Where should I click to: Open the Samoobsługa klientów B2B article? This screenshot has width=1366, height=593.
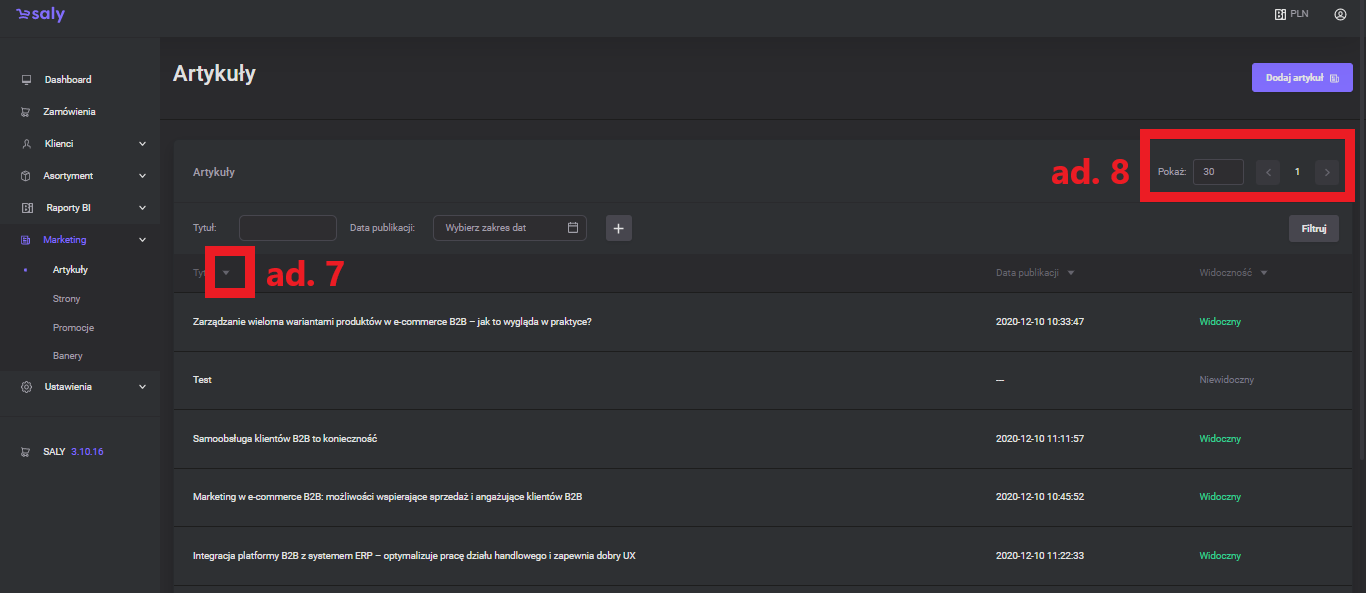click(284, 439)
